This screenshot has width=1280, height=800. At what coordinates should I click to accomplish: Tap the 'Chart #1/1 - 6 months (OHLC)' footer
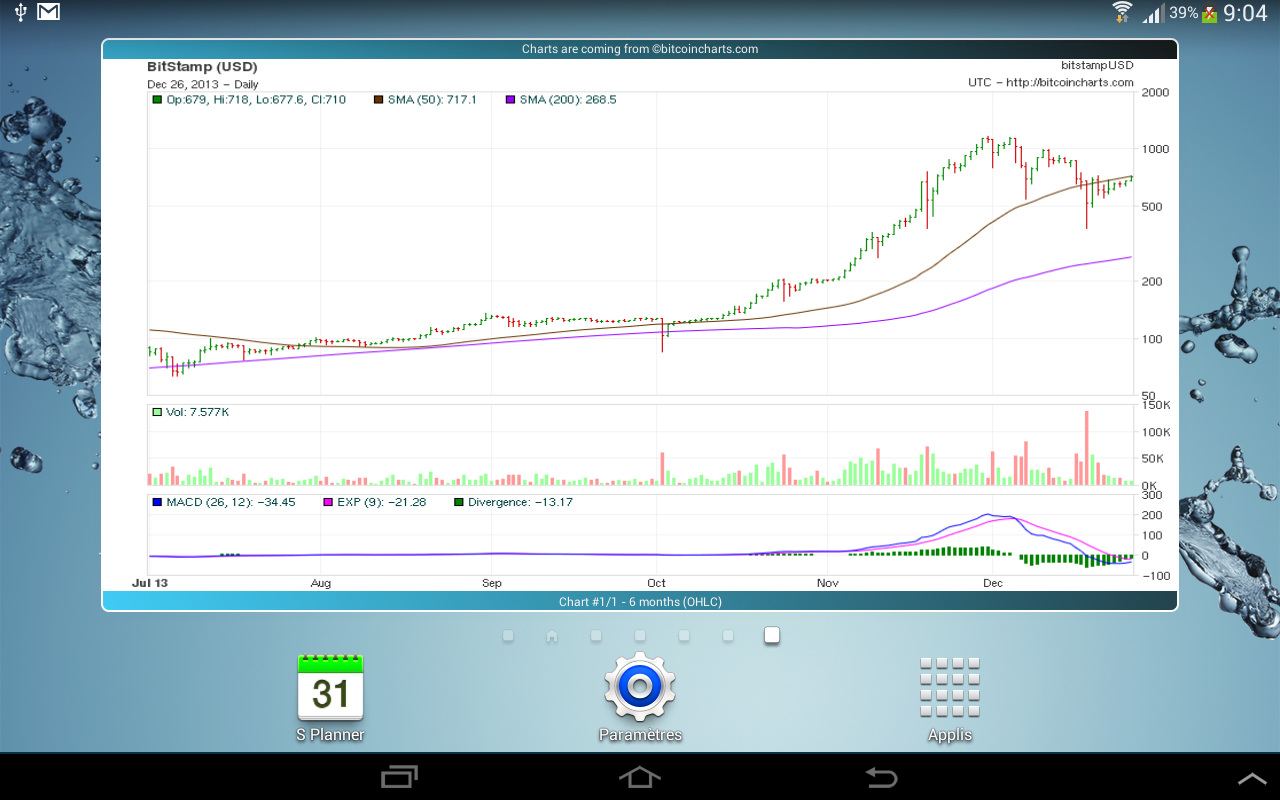tap(640, 601)
